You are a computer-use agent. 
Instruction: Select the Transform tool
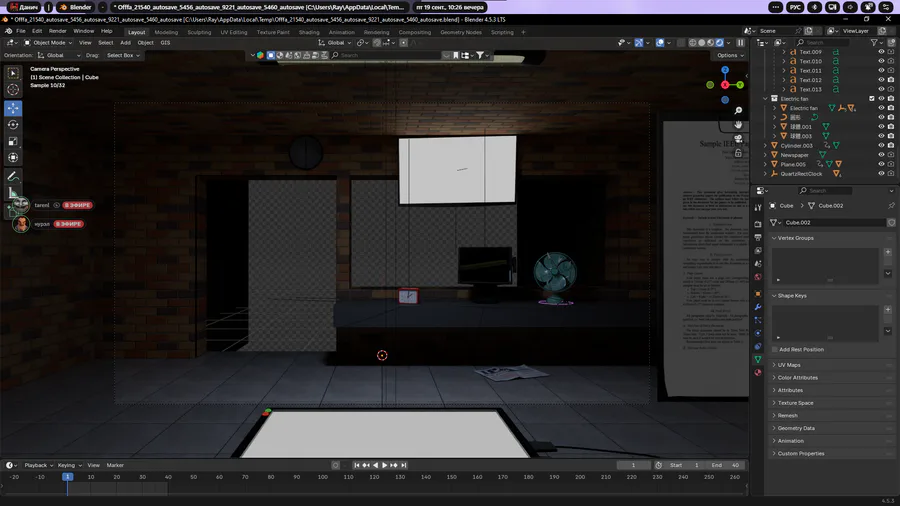tap(13, 157)
